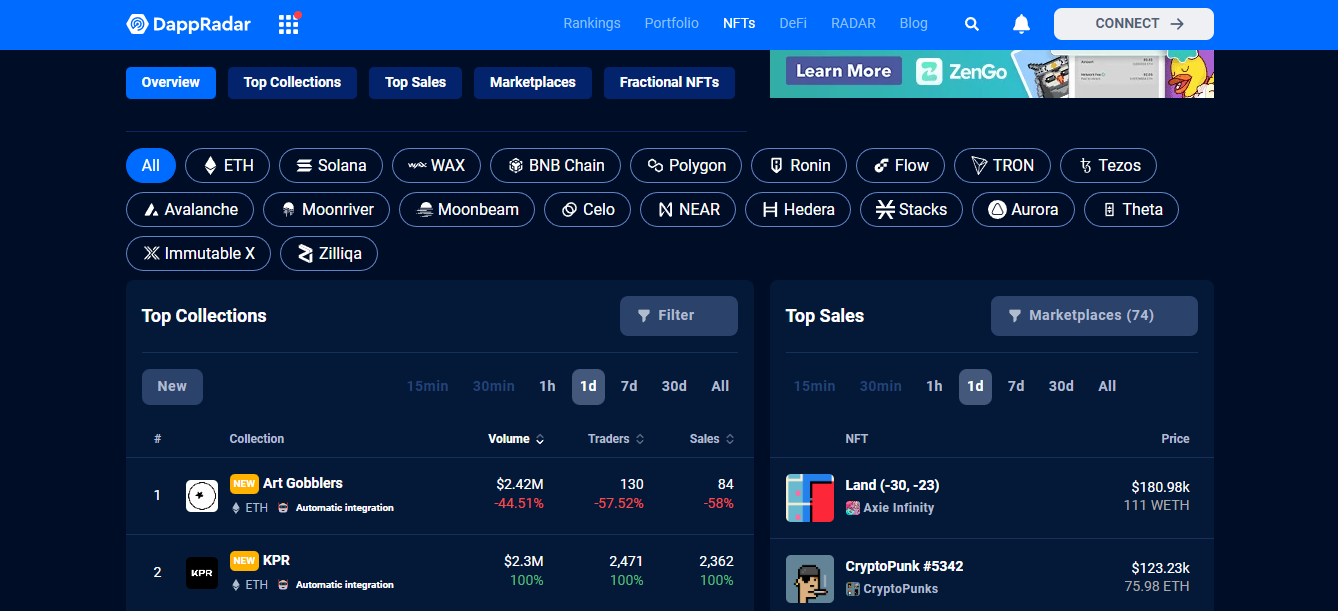Select the NEAR chain chip
1338x611 pixels.
click(688, 209)
